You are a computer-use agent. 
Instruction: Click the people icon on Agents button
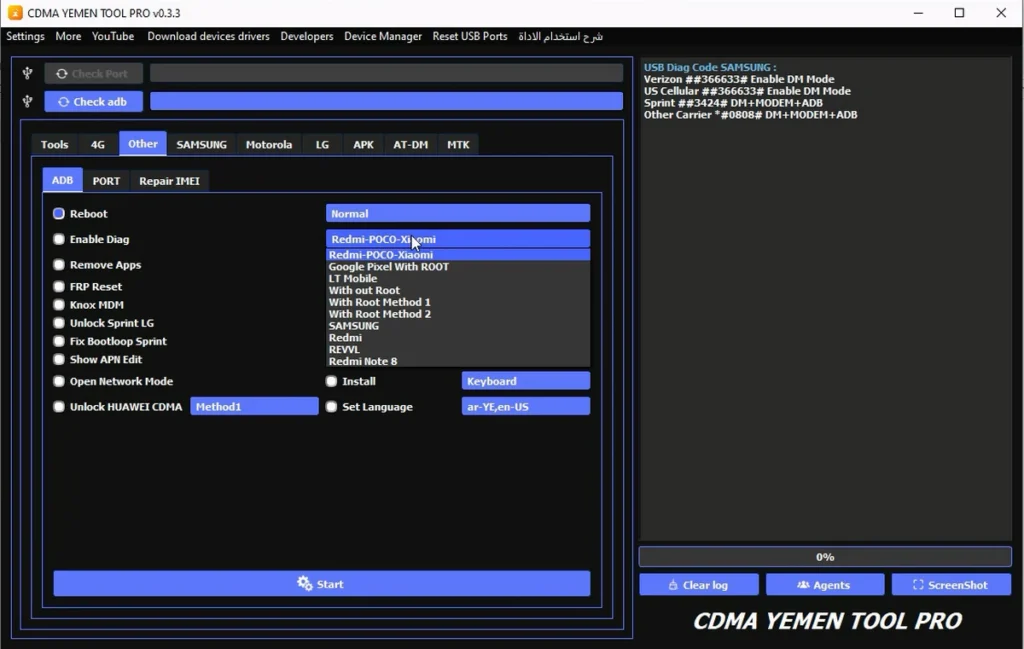click(803, 585)
